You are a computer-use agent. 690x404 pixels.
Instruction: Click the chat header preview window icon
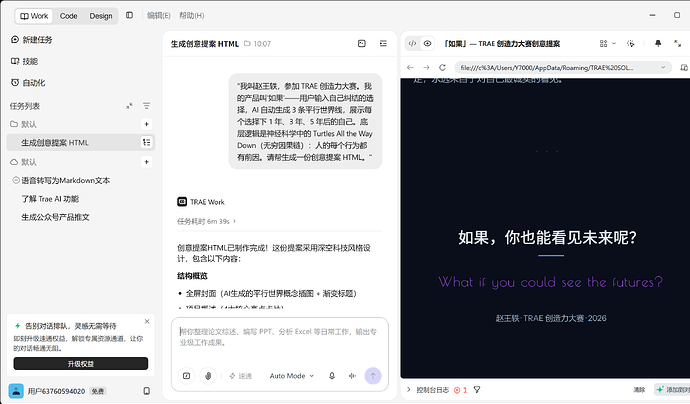[362, 44]
